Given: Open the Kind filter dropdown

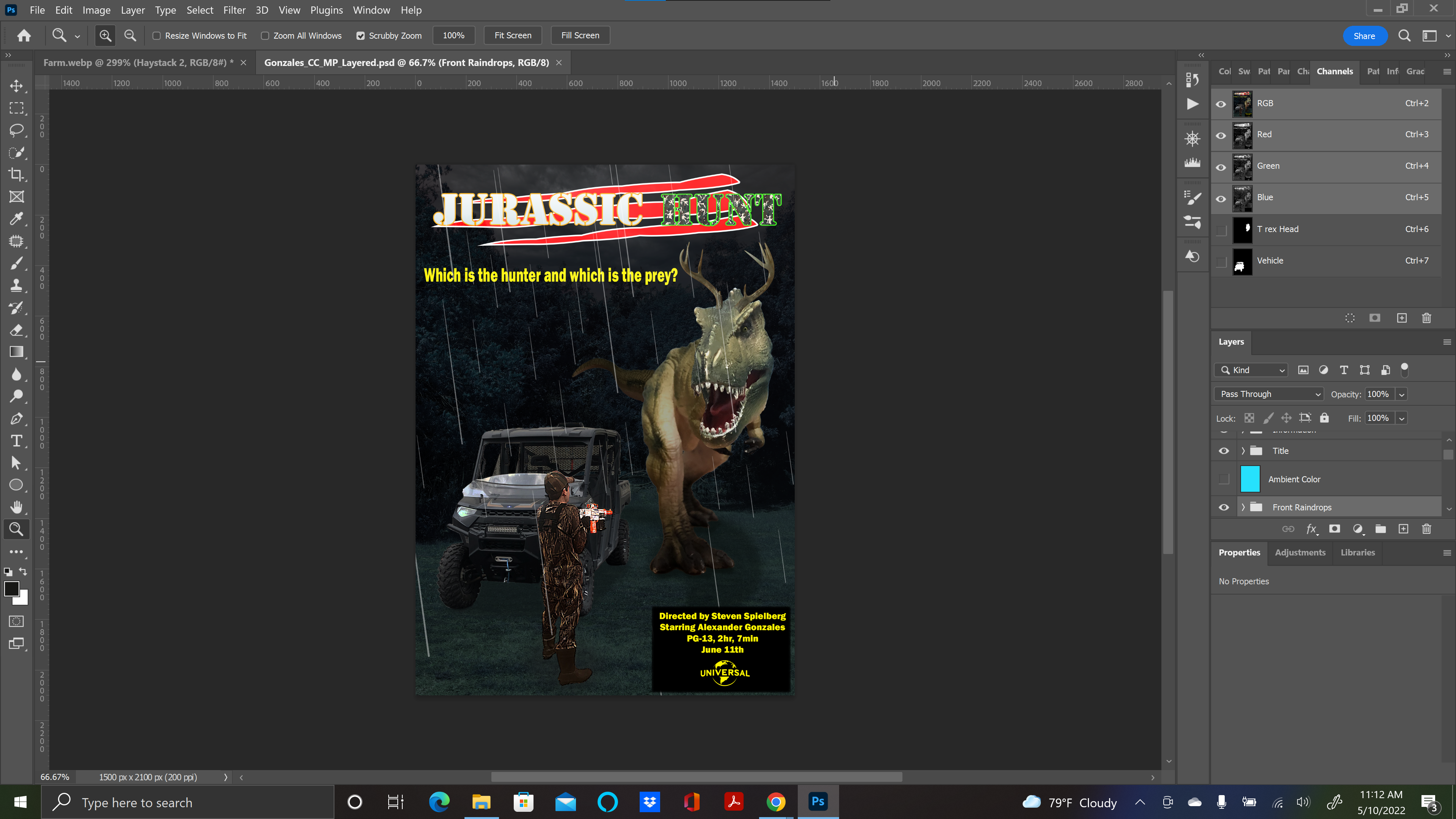Looking at the screenshot, I should (x=1250, y=370).
